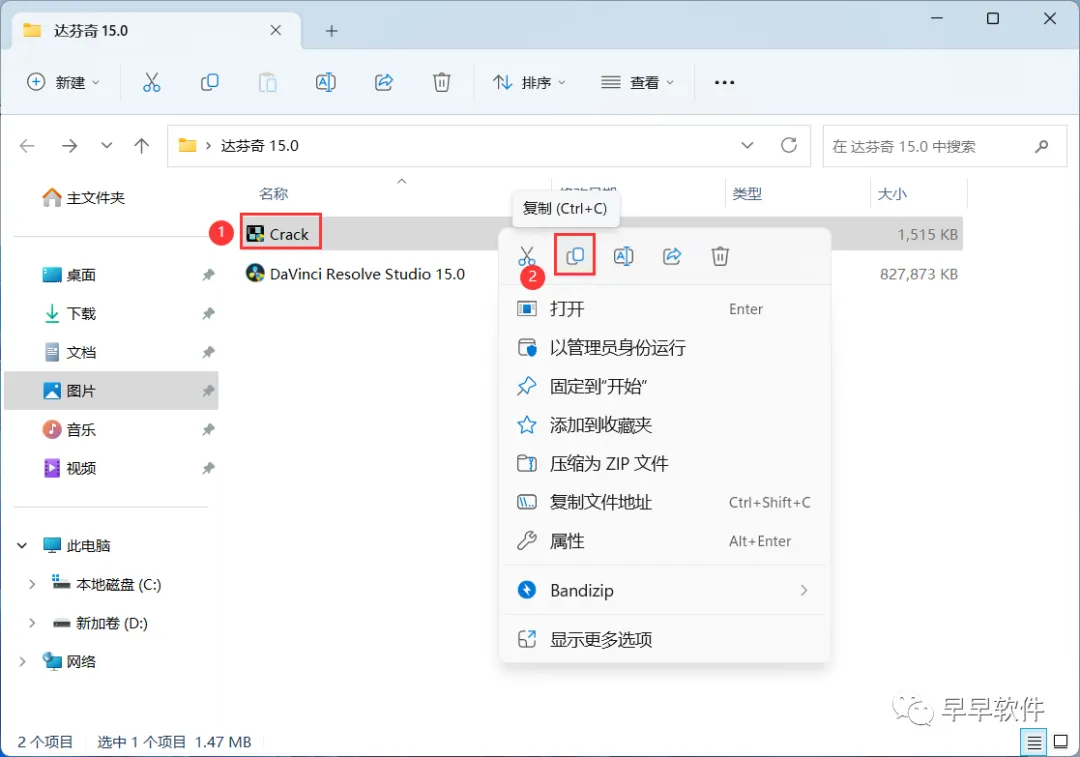Expand the address bar history dropdown
This screenshot has width=1080, height=757.
coord(747,145)
